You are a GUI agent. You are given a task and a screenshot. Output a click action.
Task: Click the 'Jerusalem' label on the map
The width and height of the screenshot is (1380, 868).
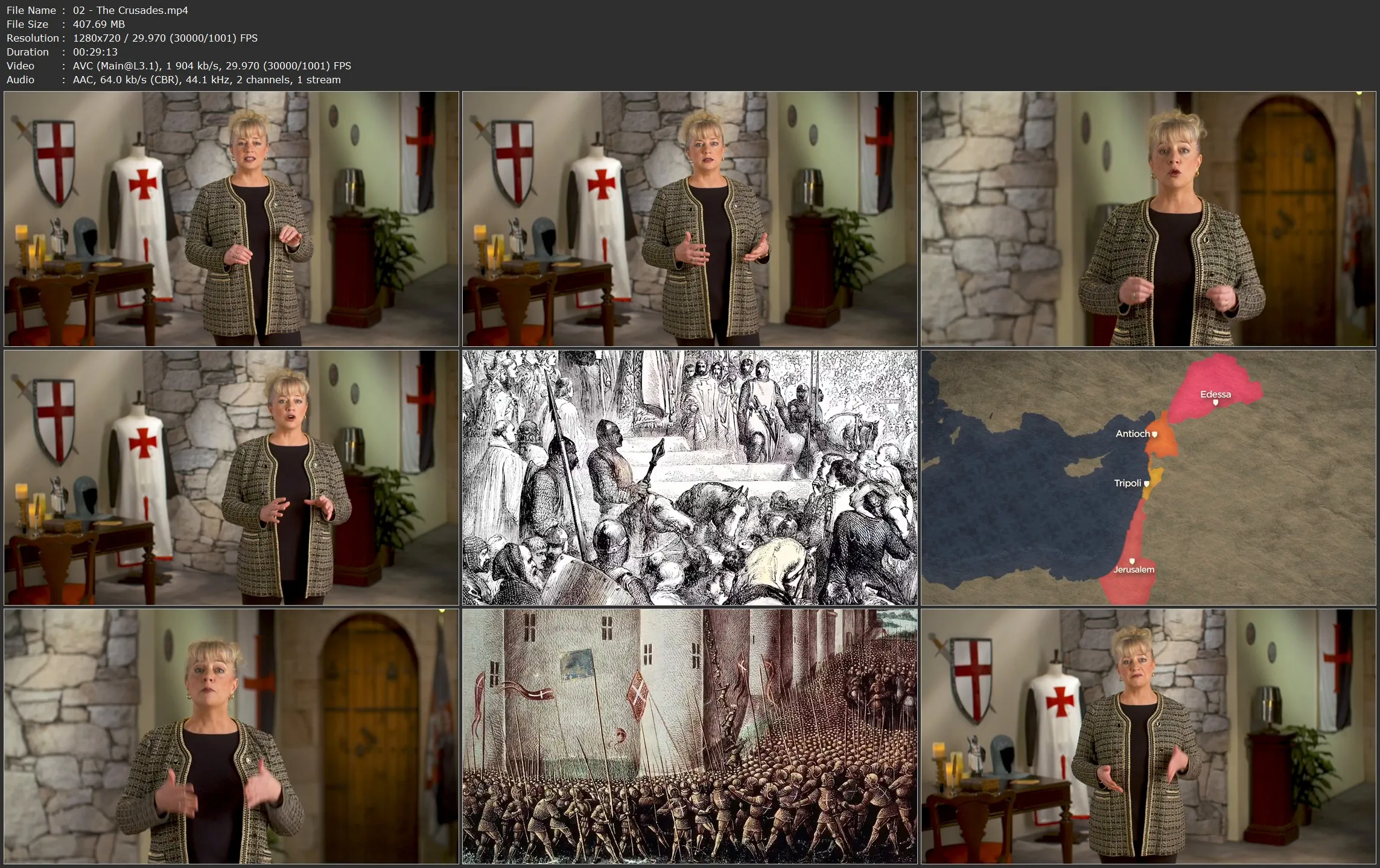tap(1134, 569)
